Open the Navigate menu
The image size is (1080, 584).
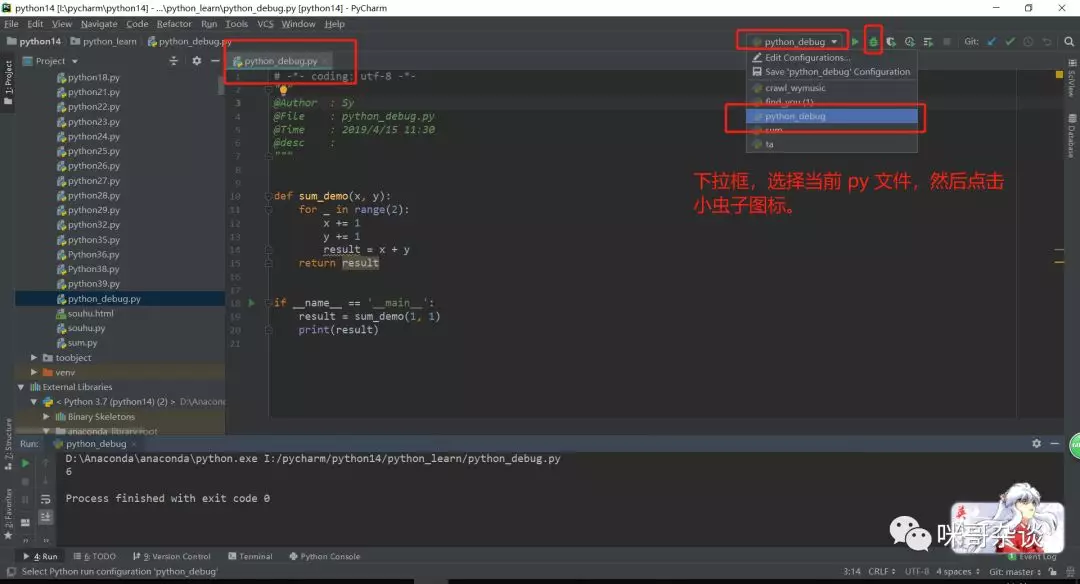[x=99, y=23]
